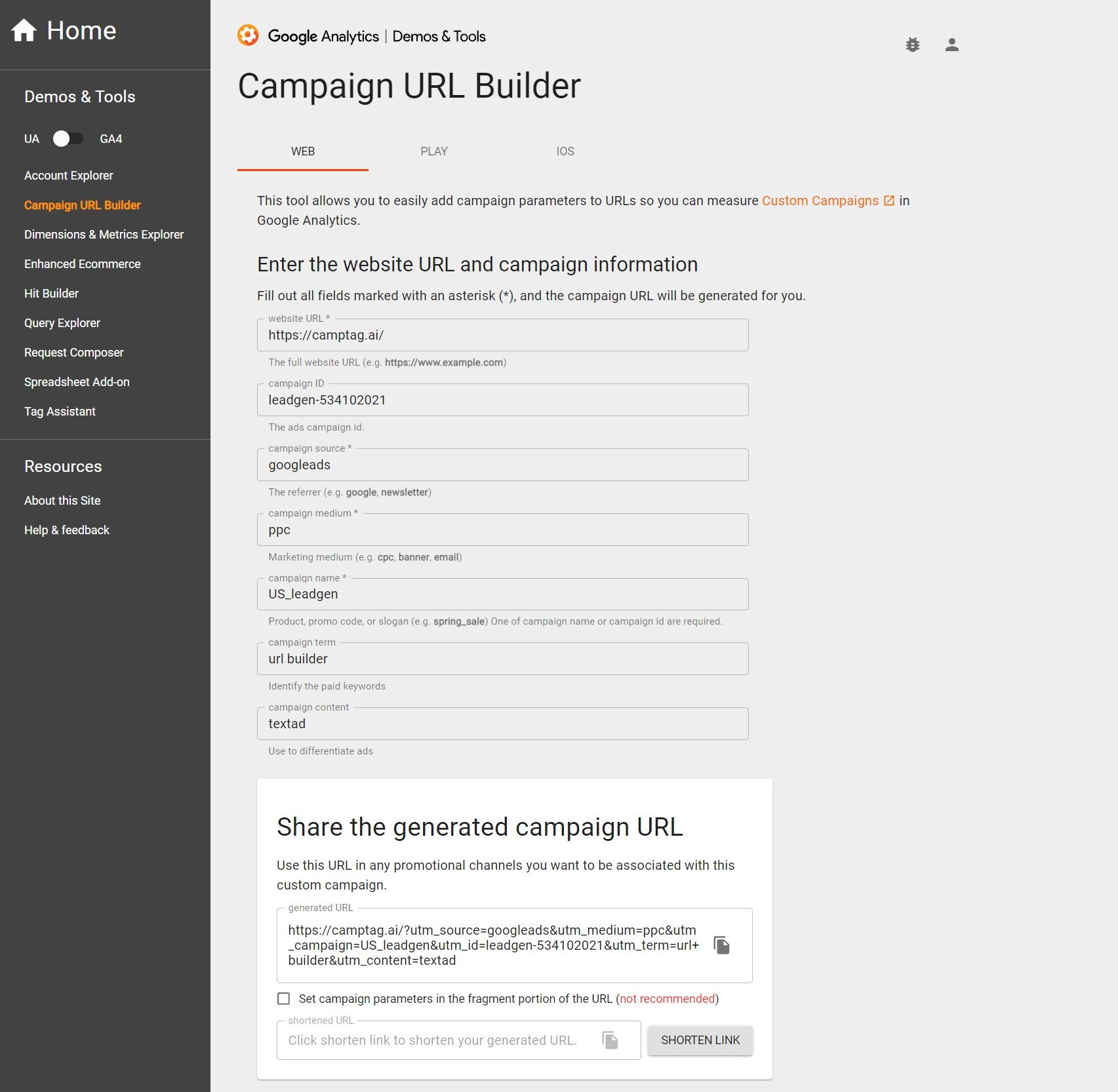
Task: Click the Home icon in the sidebar
Action: point(22,30)
